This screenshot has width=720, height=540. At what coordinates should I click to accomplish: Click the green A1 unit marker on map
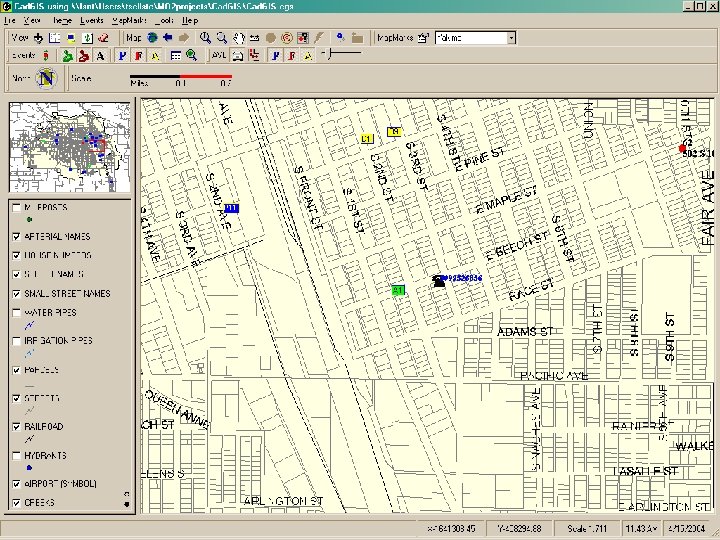398,290
